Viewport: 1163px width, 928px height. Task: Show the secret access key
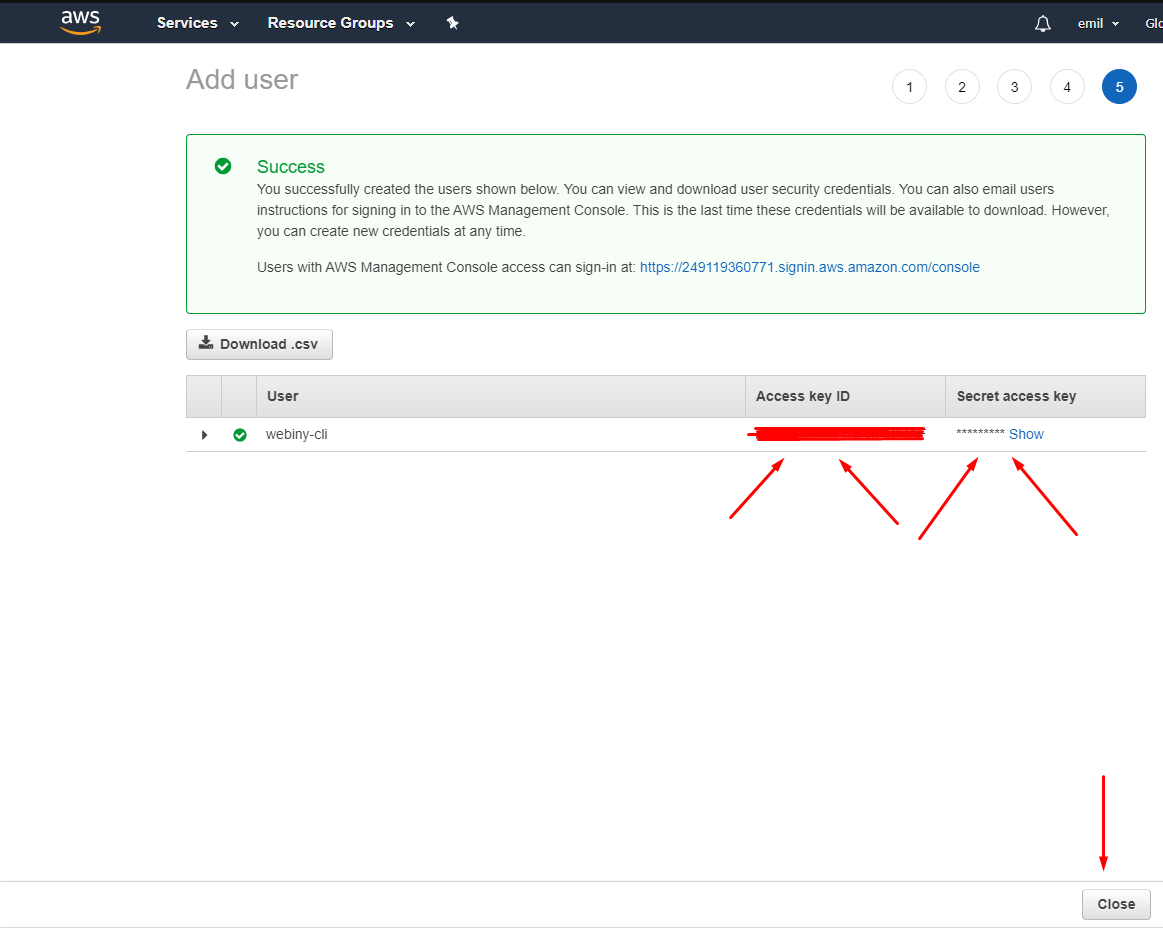pyautogui.click(x=1026, y=434)
